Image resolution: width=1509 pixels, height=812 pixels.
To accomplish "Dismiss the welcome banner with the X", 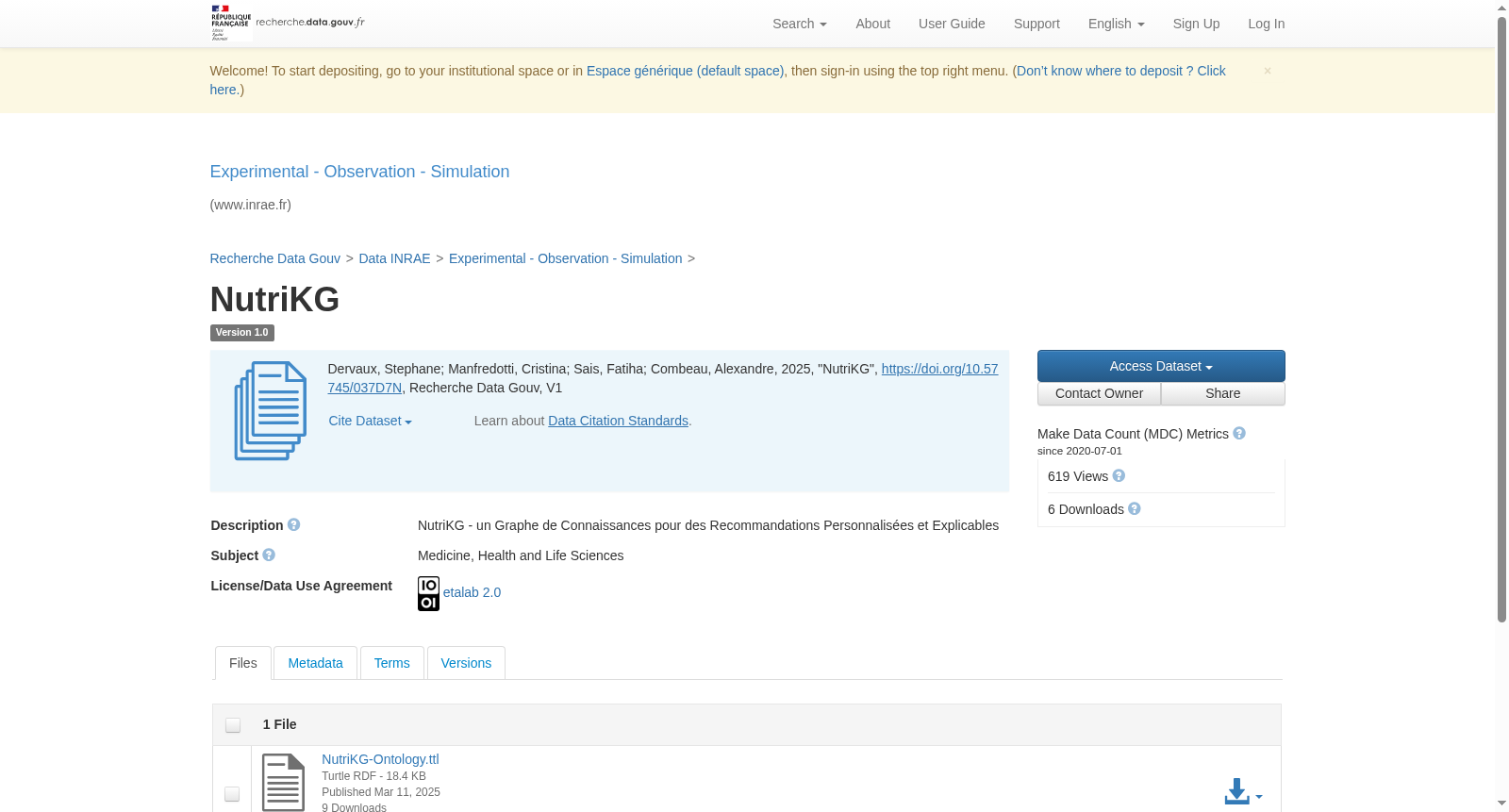I will click(1268, 71).
